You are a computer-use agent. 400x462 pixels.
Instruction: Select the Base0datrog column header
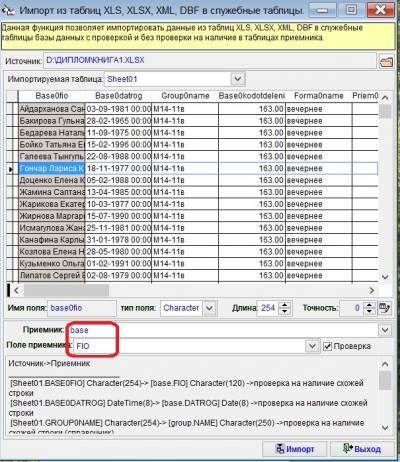click(119, 96)
